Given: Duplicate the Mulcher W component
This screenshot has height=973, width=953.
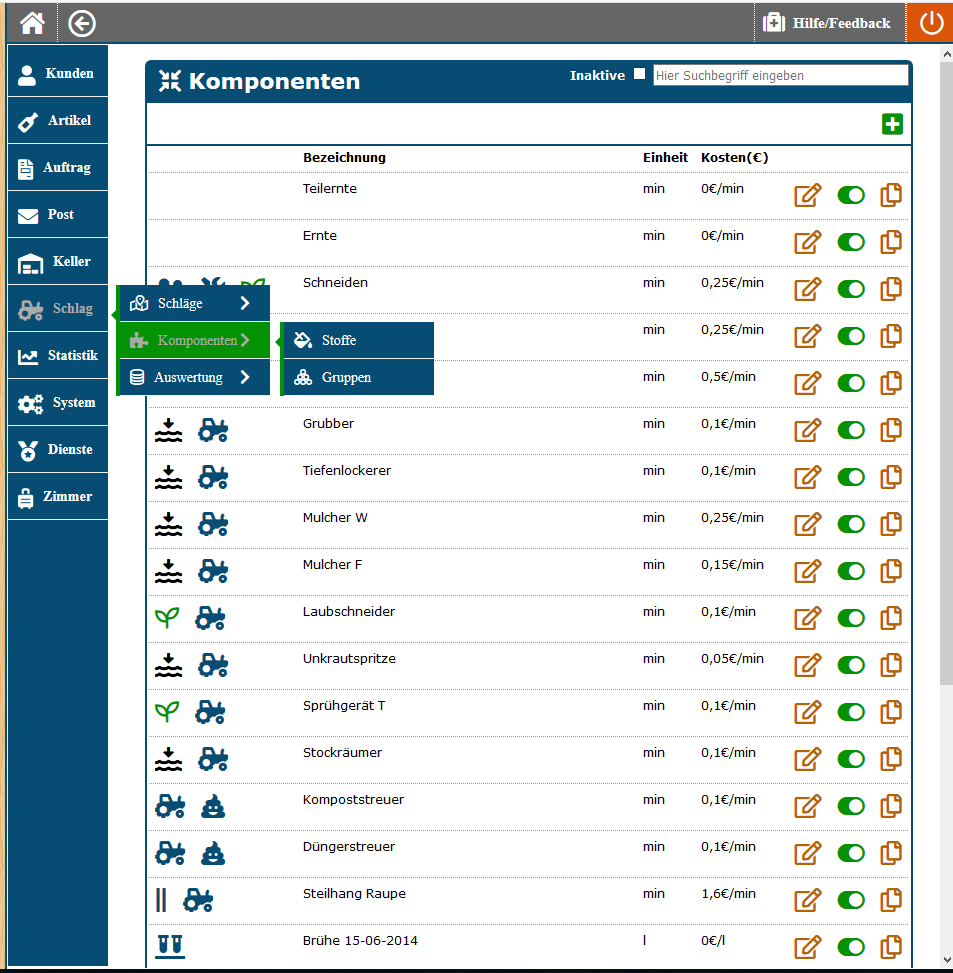Looking at the screenshot, I should click(891, 524).
